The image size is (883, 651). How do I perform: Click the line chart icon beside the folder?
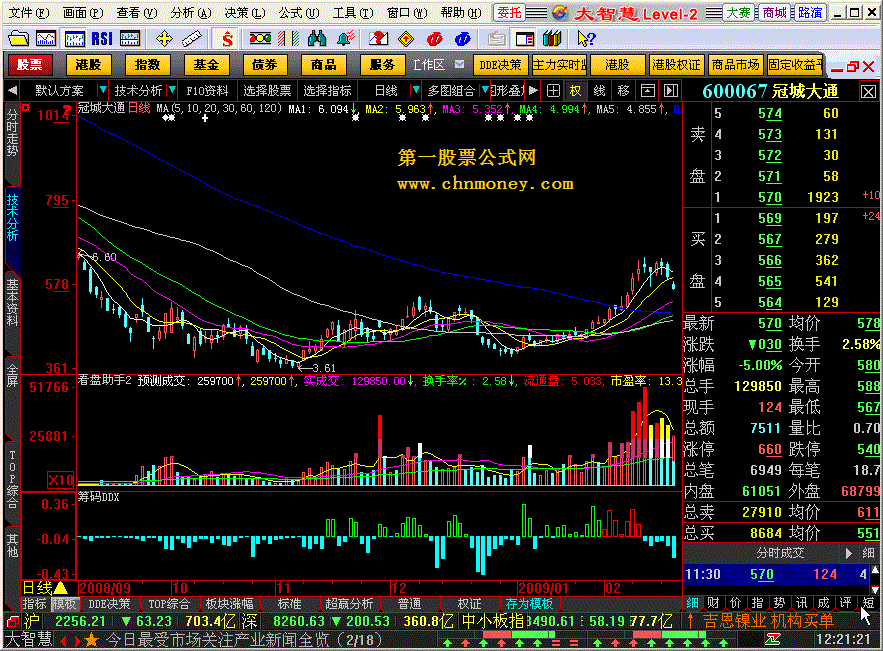46,38
